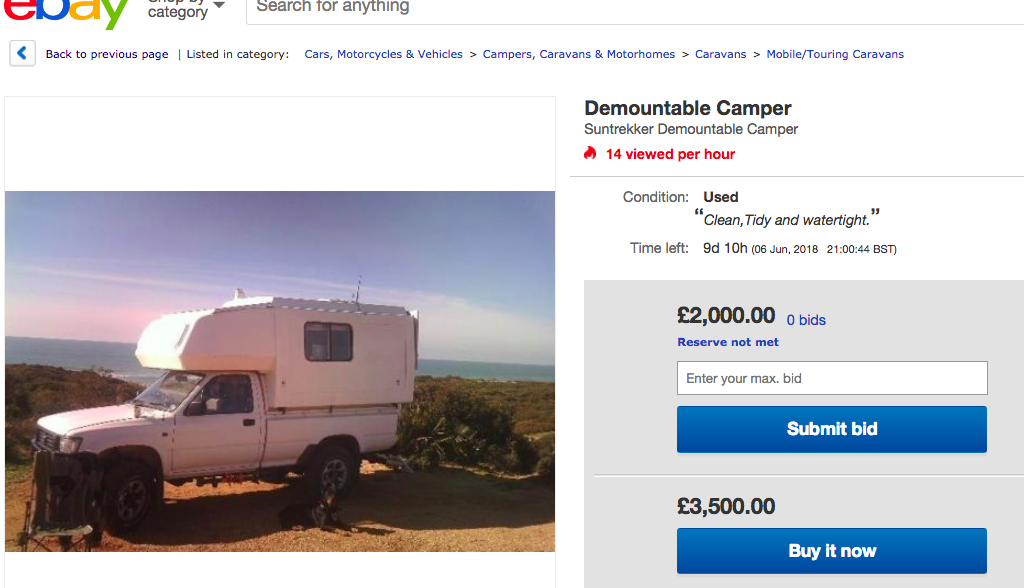
Task: Follow the Back to previous page link
Action: pyautogui.click(x=107, y=55)
